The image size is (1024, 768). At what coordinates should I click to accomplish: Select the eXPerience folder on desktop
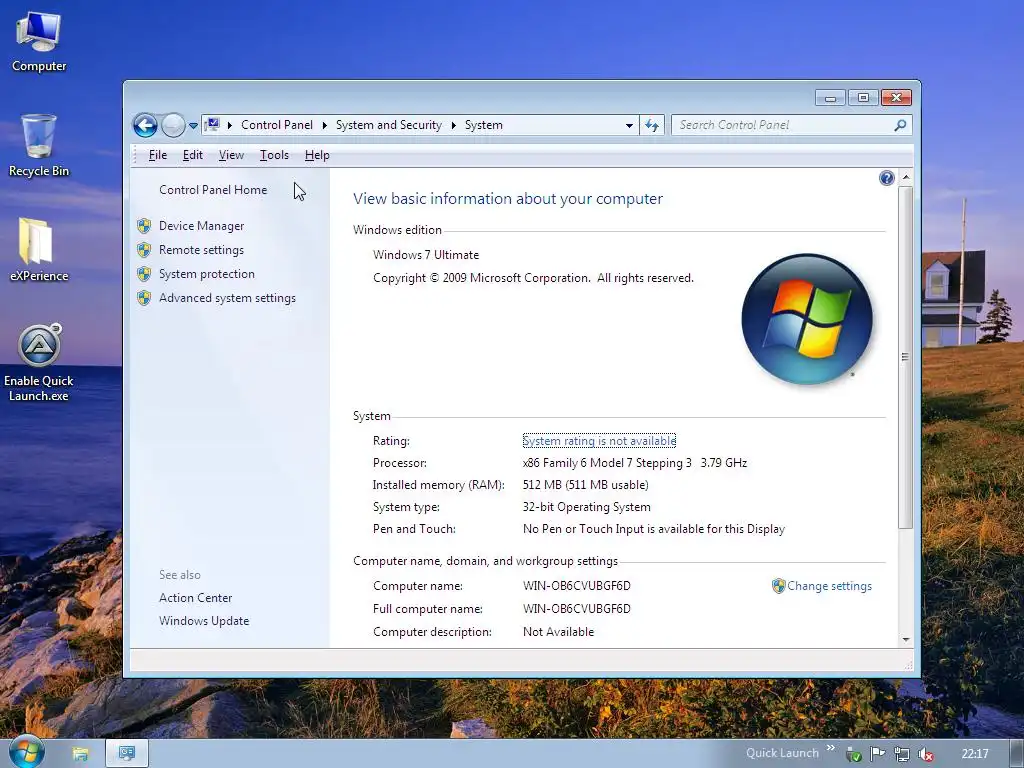[x=39, y=249]
